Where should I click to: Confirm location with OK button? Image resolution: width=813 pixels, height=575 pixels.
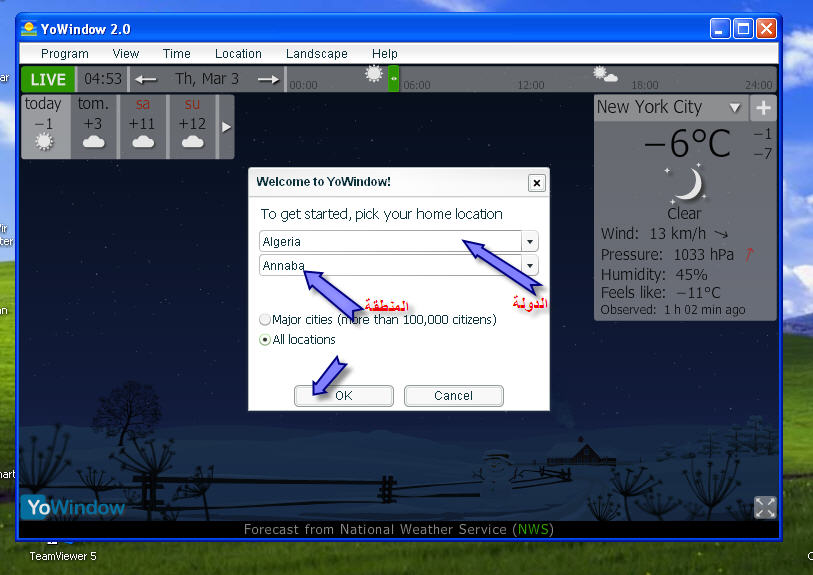click(x=344, y=396)
